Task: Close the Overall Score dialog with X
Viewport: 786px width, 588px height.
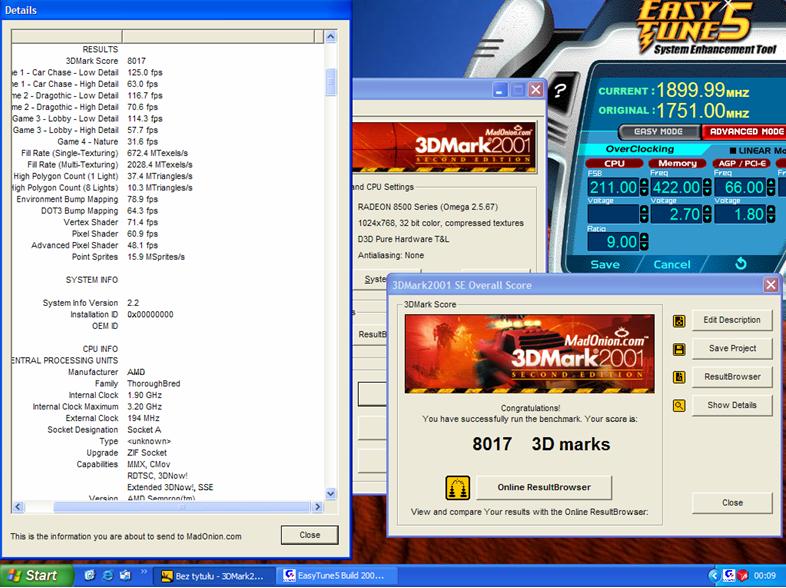Action: [770, 285]
